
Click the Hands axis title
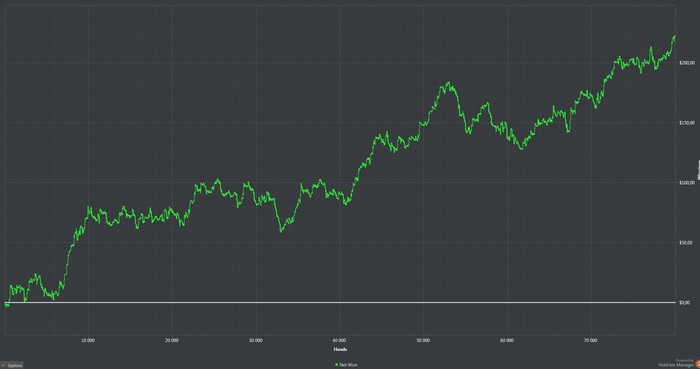[340, 349]
